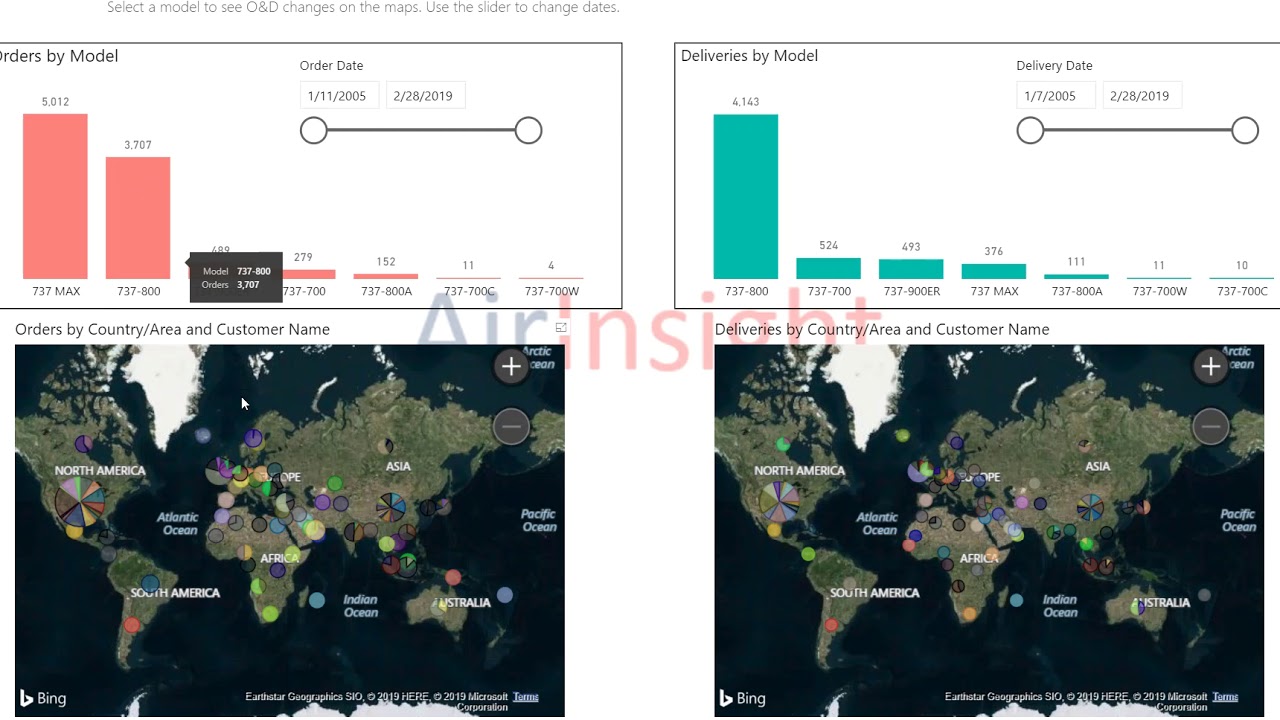Click Delivery Date slider right handle
The height and width of the screenshot is (720, 1280).
[1245, 130]
